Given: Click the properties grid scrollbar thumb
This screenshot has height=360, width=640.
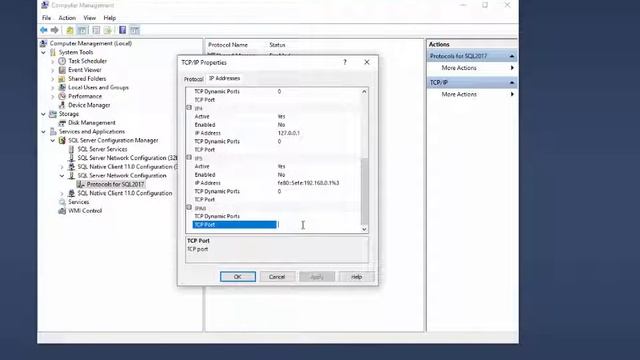Looking at the screenshot, I should 364,191.
